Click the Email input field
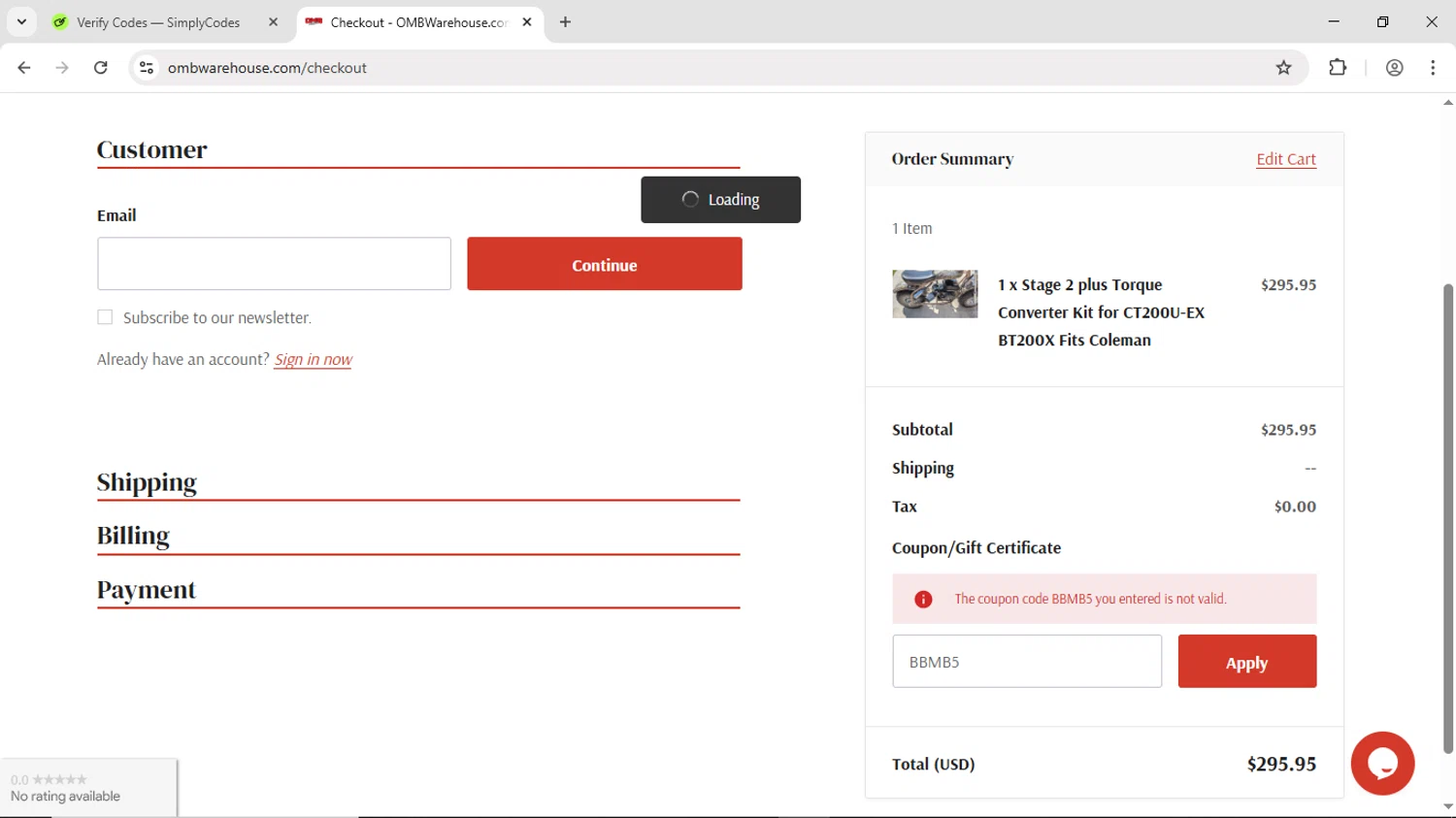1456x818 pixels. click(274, 264)
